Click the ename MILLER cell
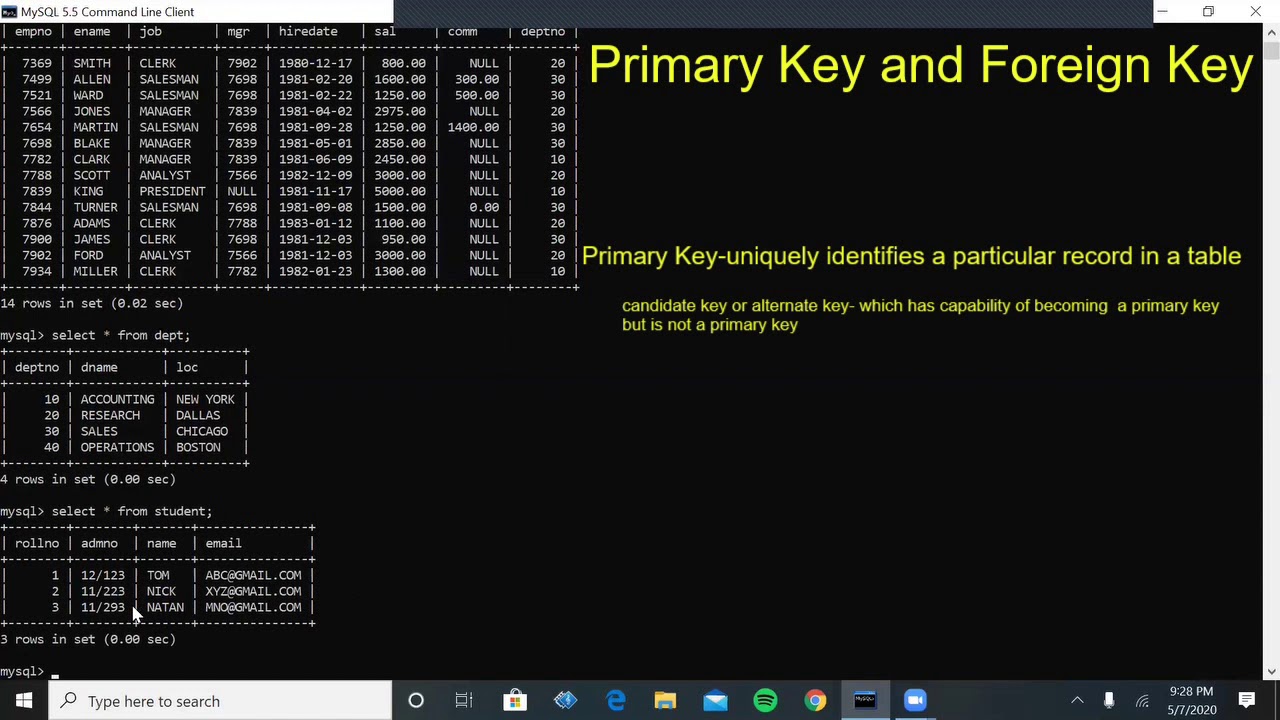 pos(95,271)
